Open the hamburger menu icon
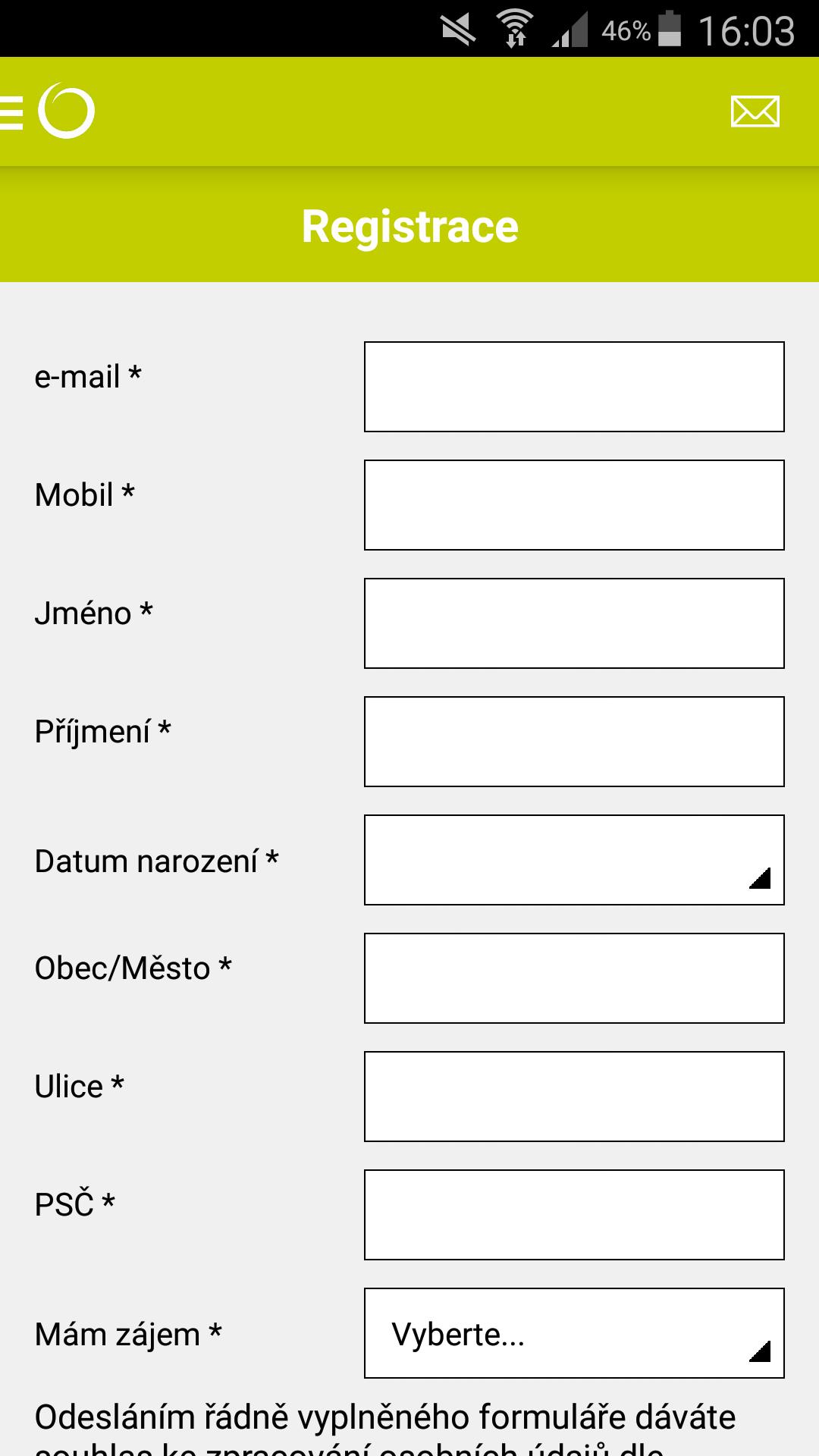The image size is (819, 1456). click(x=11, y=112)
